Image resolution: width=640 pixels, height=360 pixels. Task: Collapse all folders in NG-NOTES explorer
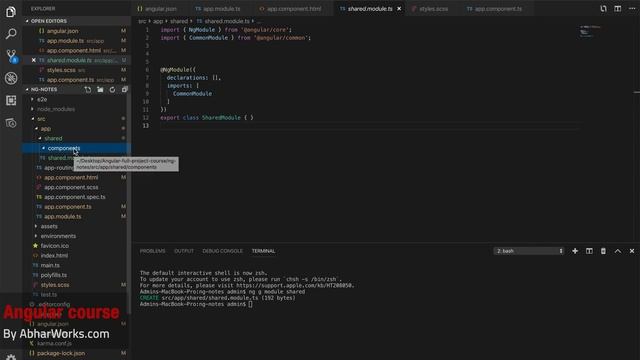click(x=124, y=89)
